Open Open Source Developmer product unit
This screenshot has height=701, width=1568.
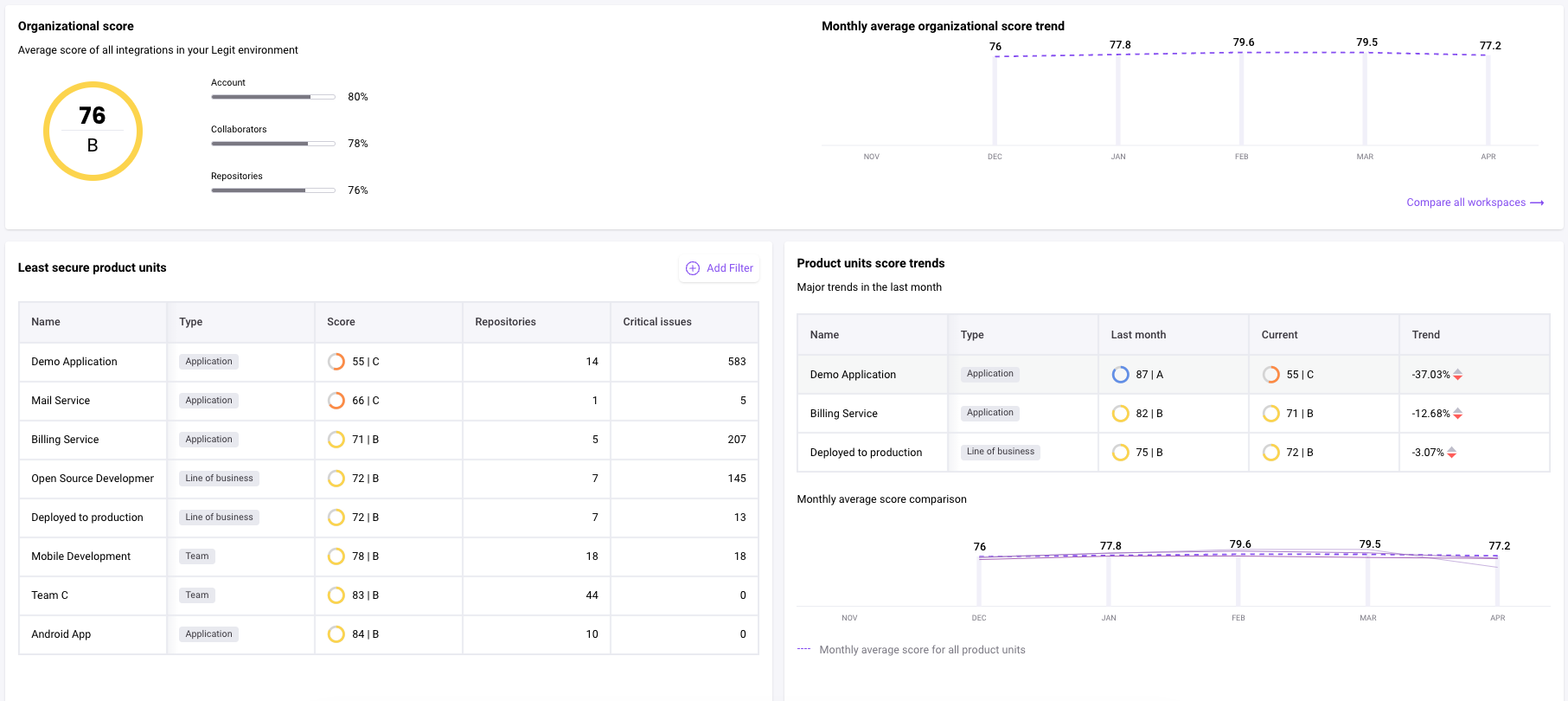[x=93, y=479]
